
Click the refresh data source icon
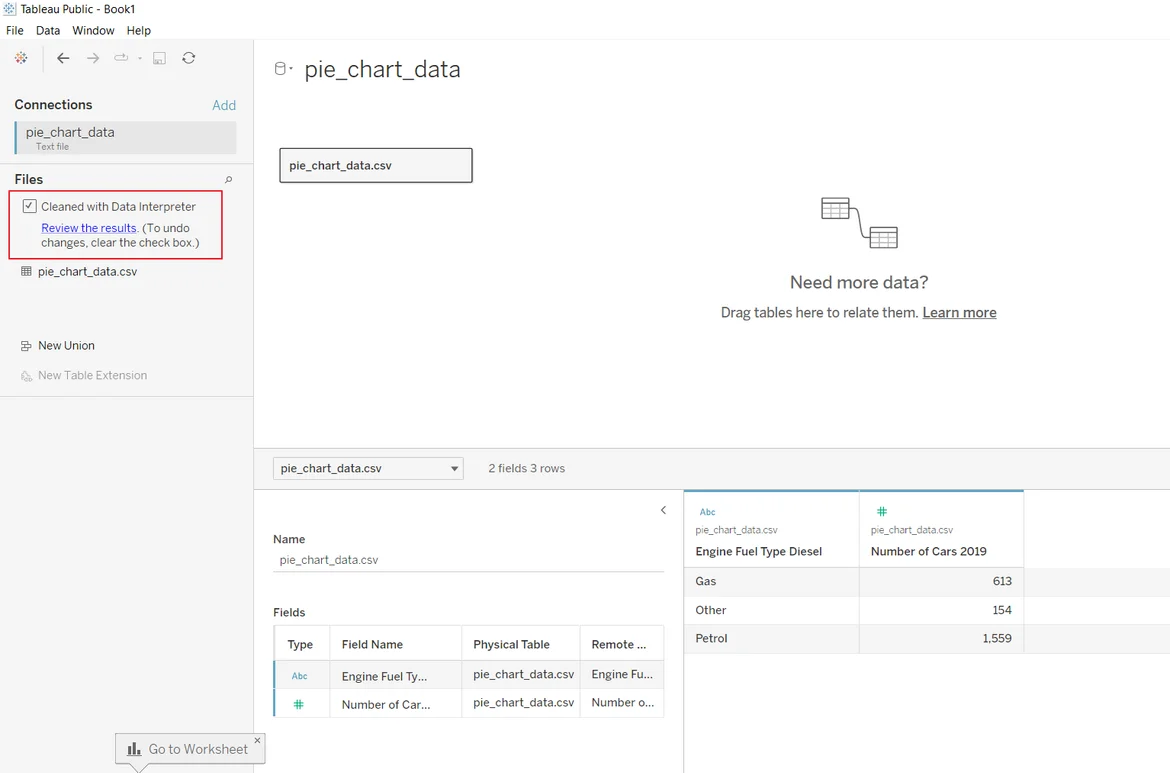click(x=188, y=59)
